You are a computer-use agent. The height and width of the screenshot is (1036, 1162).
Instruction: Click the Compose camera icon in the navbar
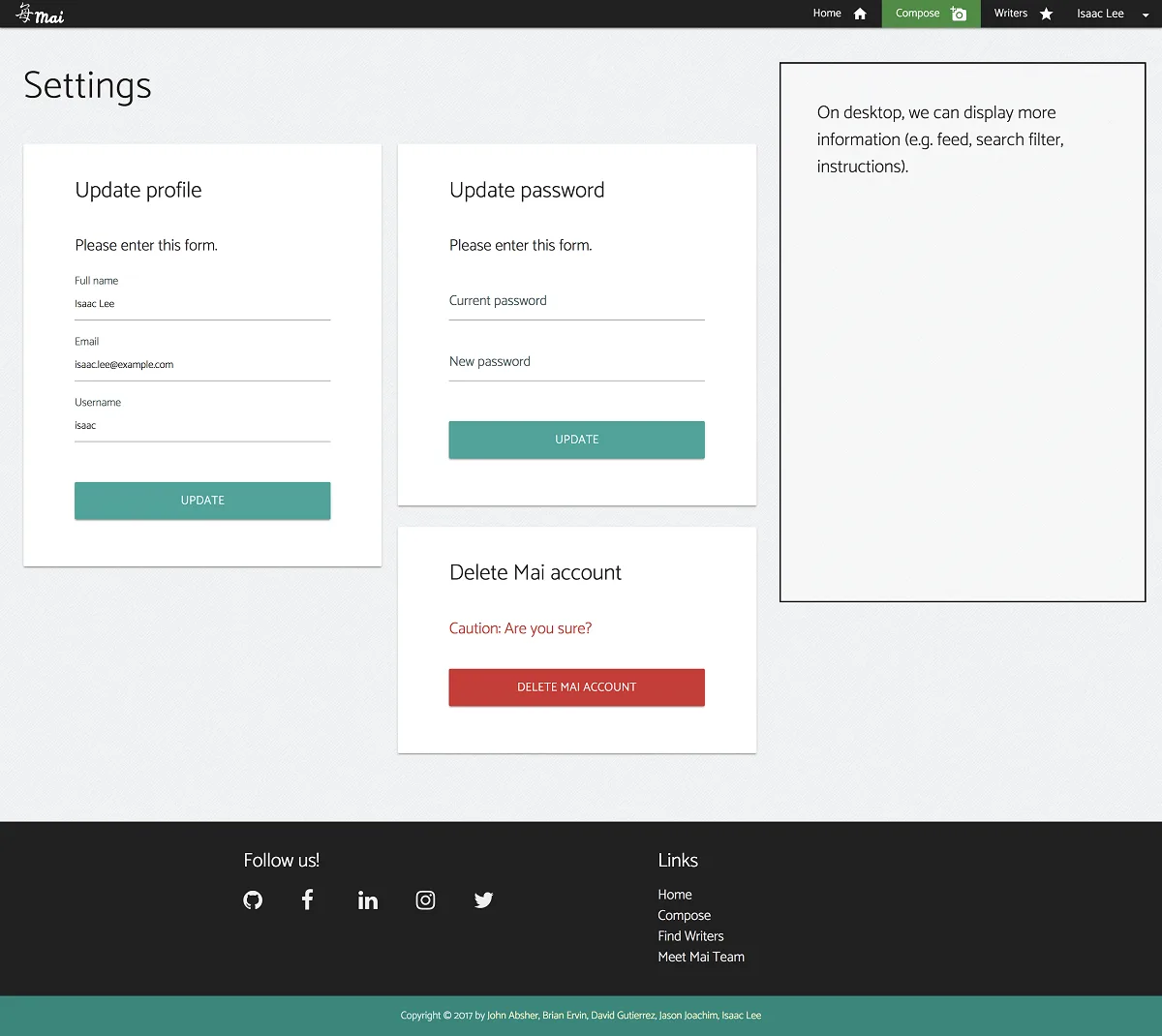(x=959, y=14)
